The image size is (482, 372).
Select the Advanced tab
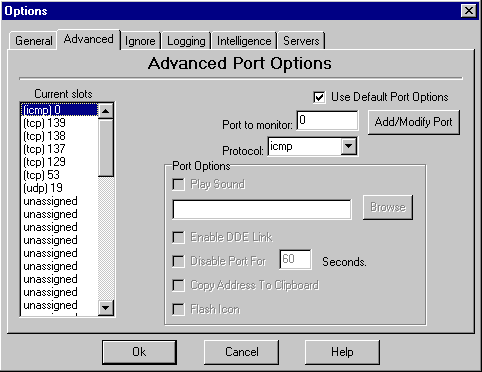pos(89,39)
